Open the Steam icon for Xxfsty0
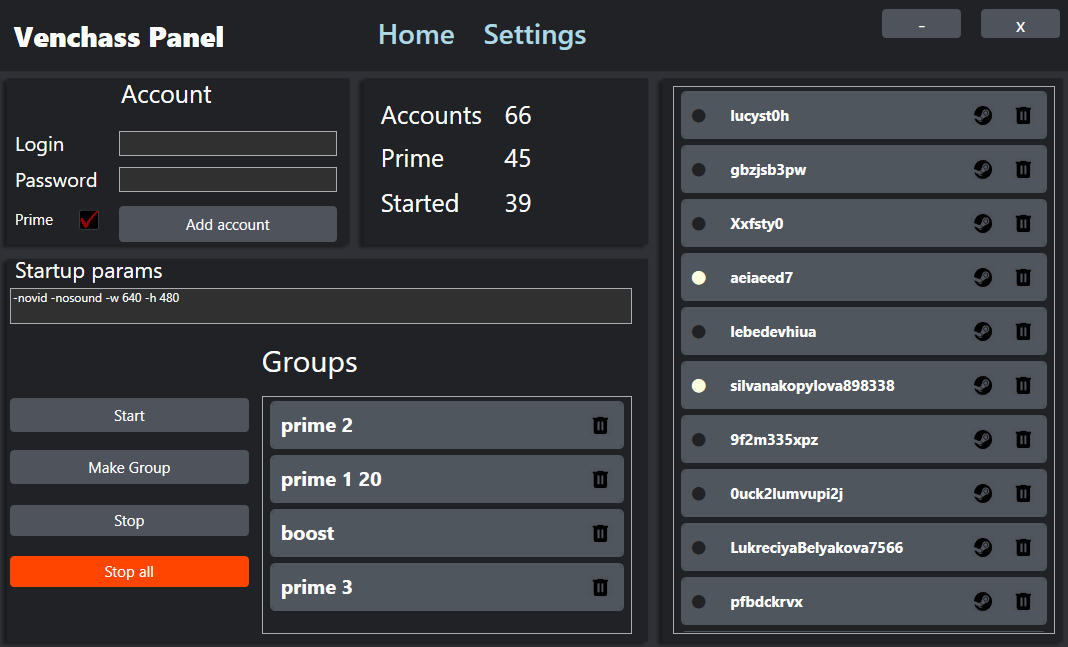Image resolution: width=1068 pixels, height=647 pixels. (983, 223)
